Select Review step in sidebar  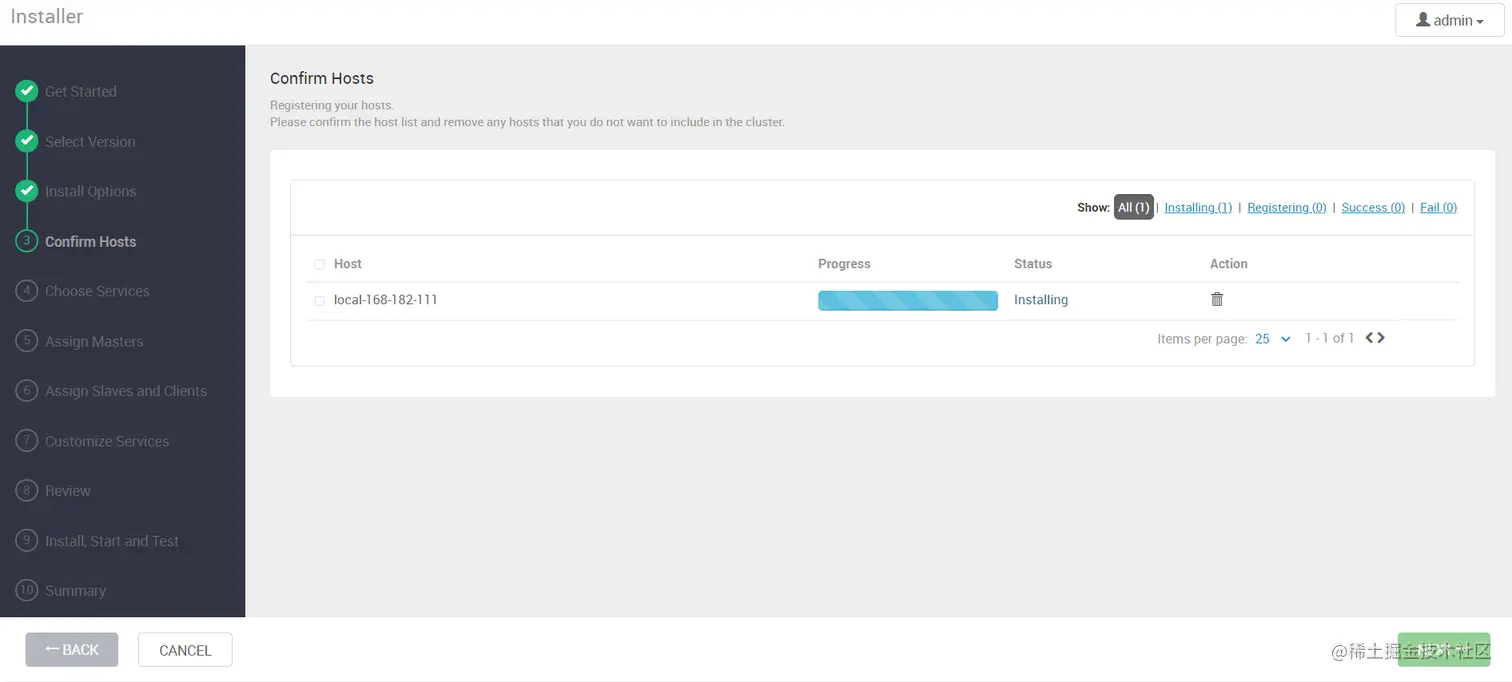pos(68,491)
